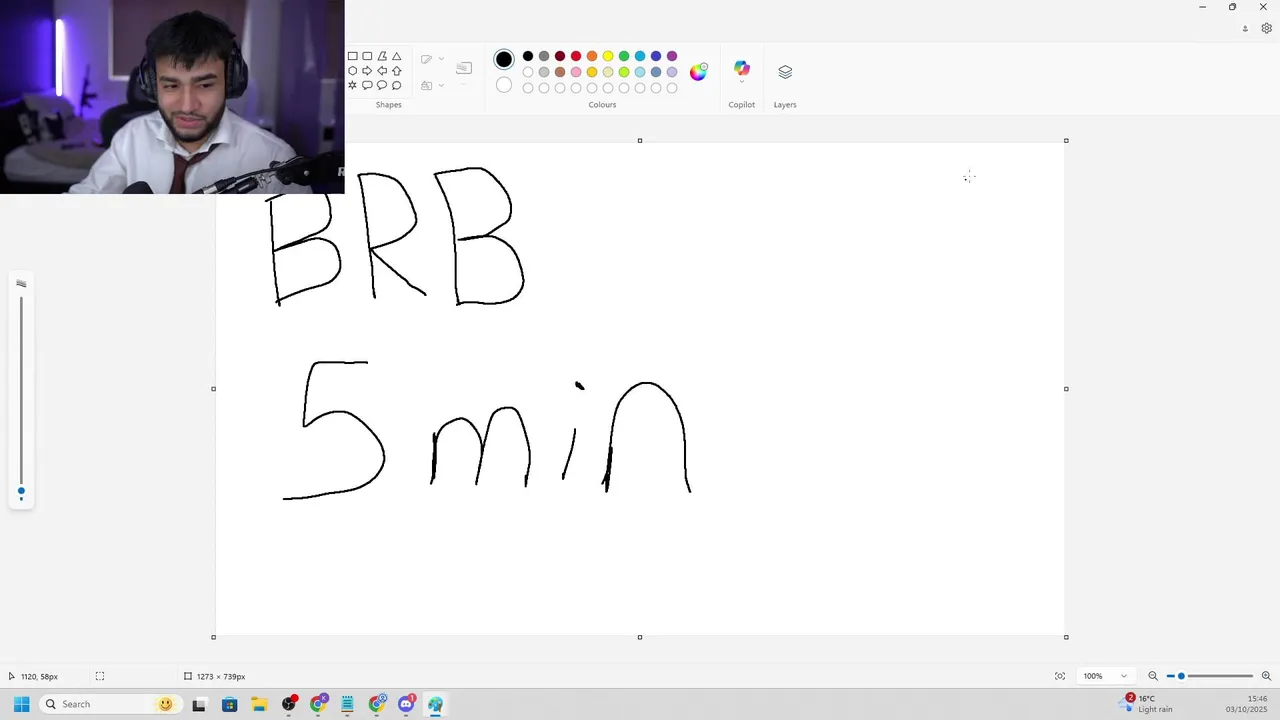This screenshot has height=720, width=1280.
Task: Expand the shape outline dropdown arrow
Action: [441, 59]
